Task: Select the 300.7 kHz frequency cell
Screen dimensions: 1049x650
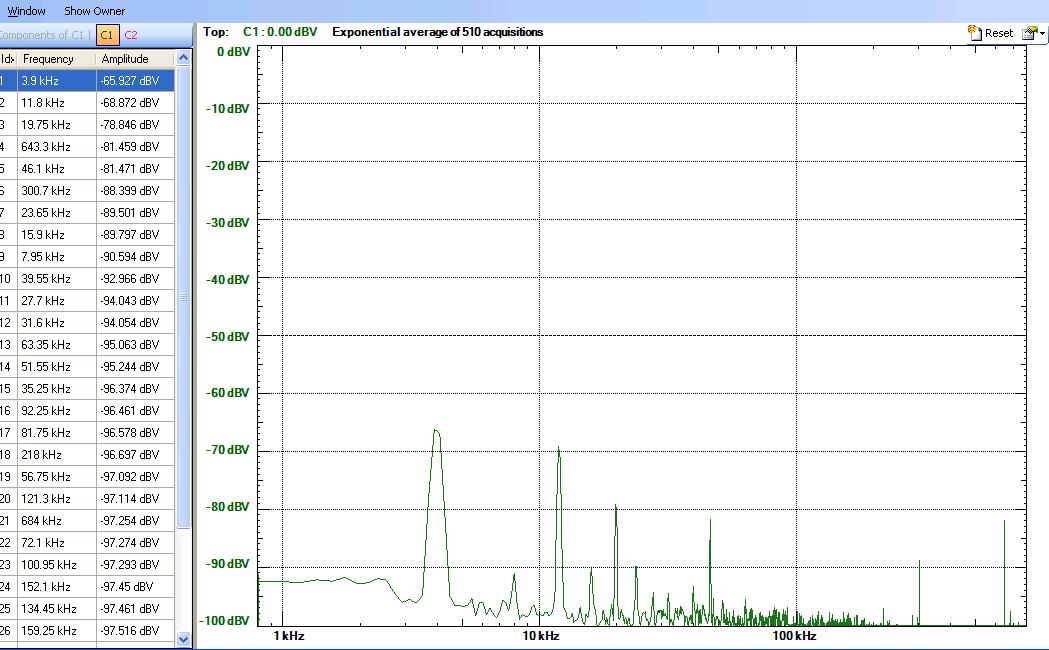Action: pos(57,191)
